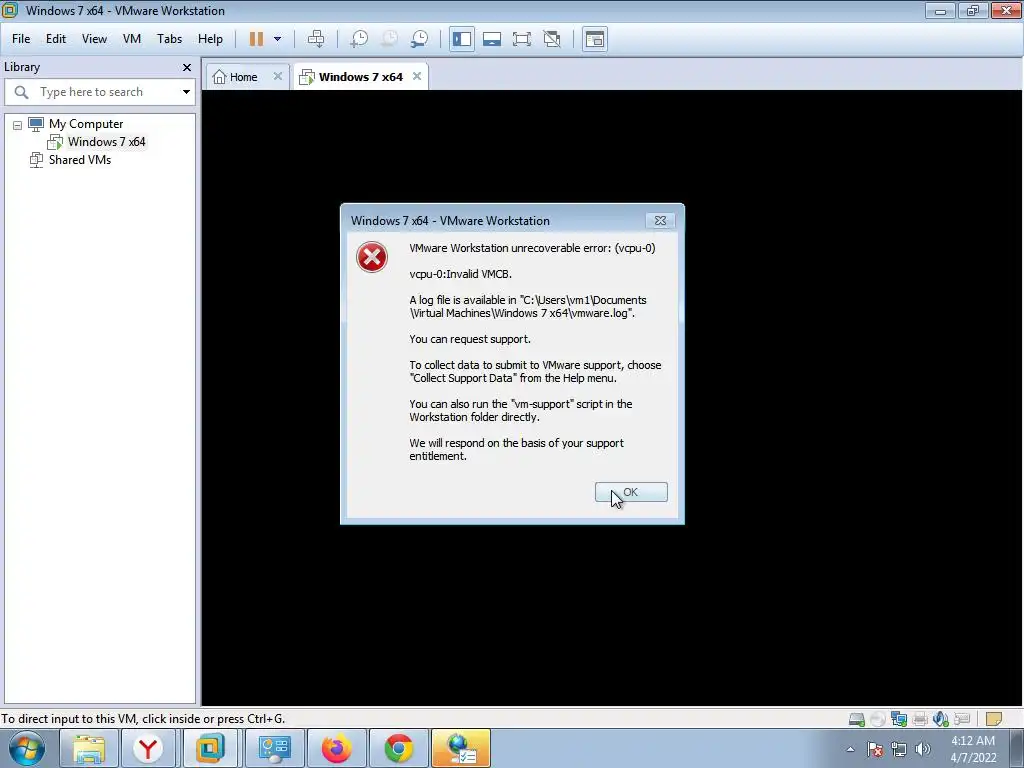Close the Windows 7 x64 tab
1024x768 pixels.
tap(417, 76)
